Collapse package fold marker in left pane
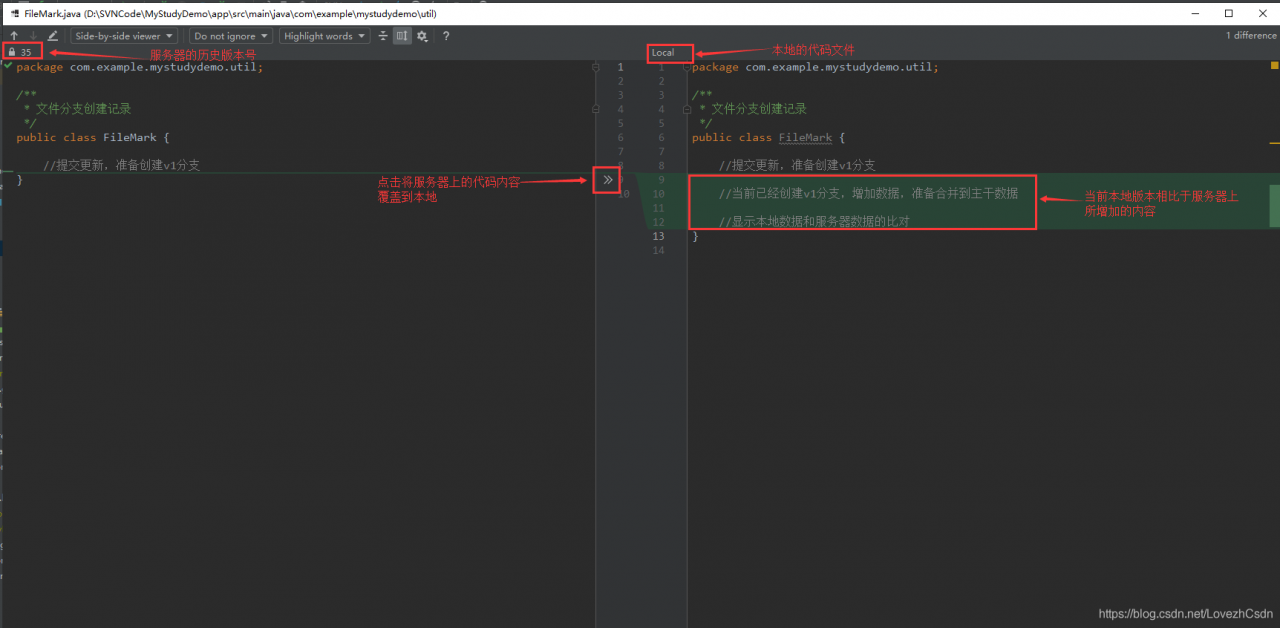The height and width of the screenshot is (628, 1280). coord(596,67)
